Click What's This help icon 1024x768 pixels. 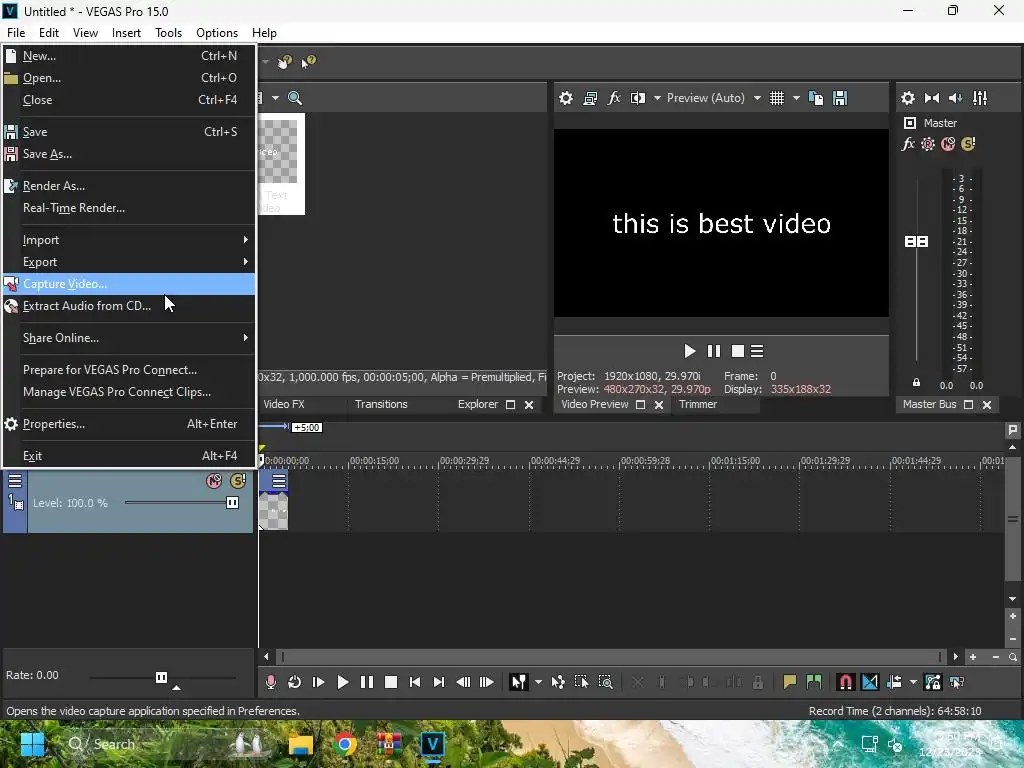pos(308,62)
